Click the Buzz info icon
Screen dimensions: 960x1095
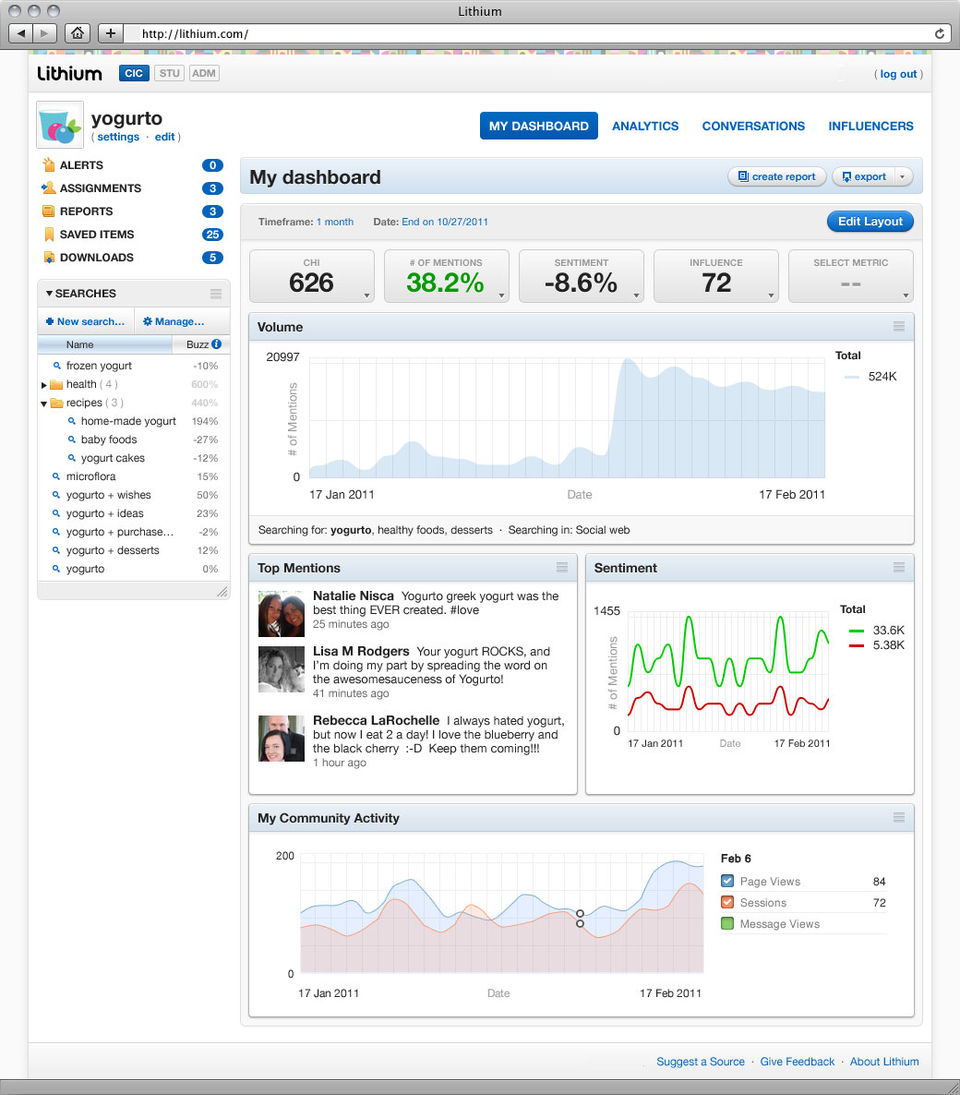(216, 344)
